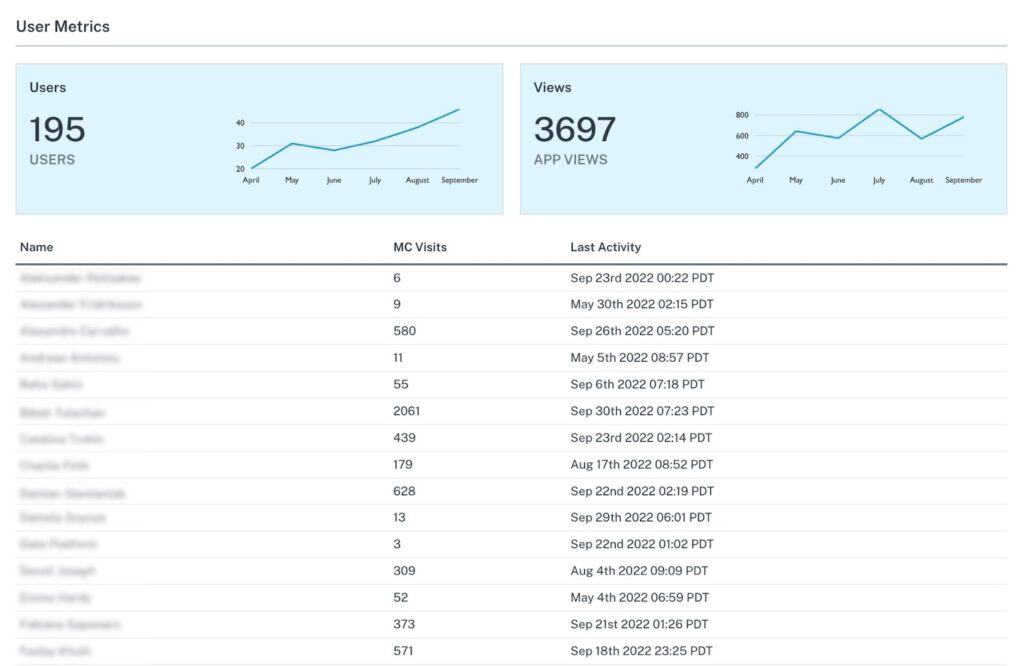Click 'Sep 21st 2022 01:26 PDT' cell

pyautogui.click(x=639, y=624)
